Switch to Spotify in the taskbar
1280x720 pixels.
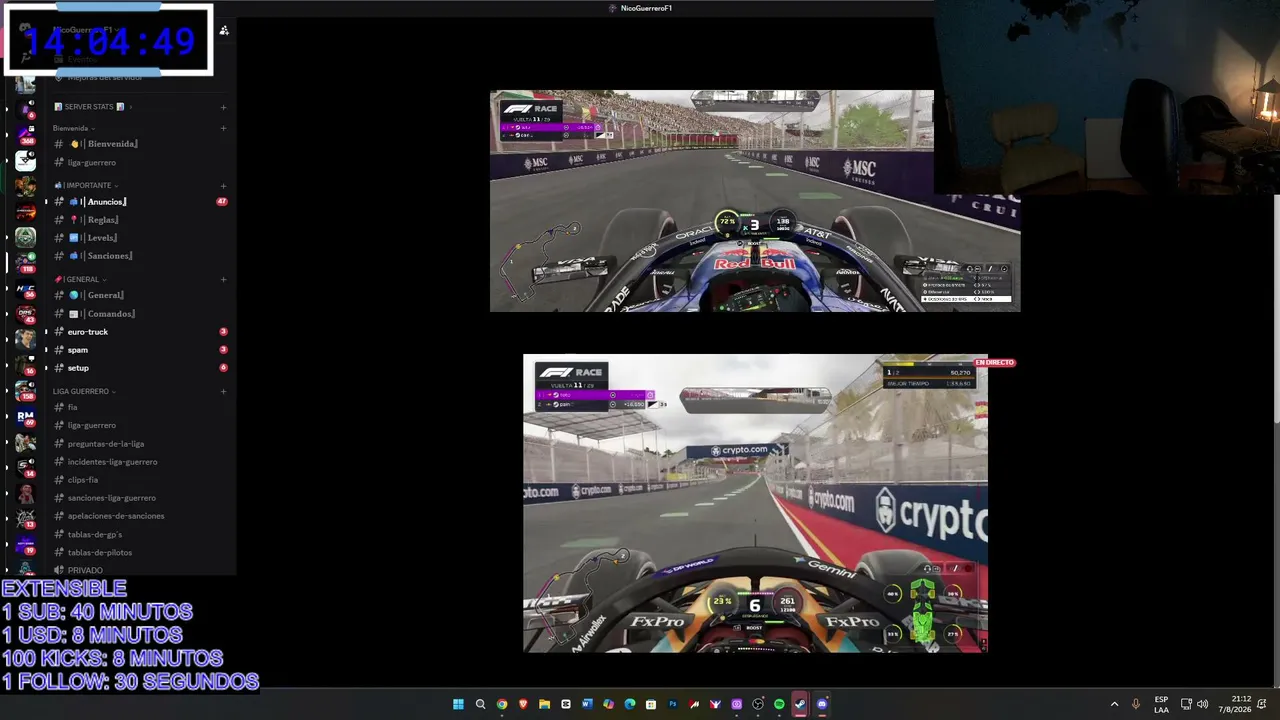779,704
